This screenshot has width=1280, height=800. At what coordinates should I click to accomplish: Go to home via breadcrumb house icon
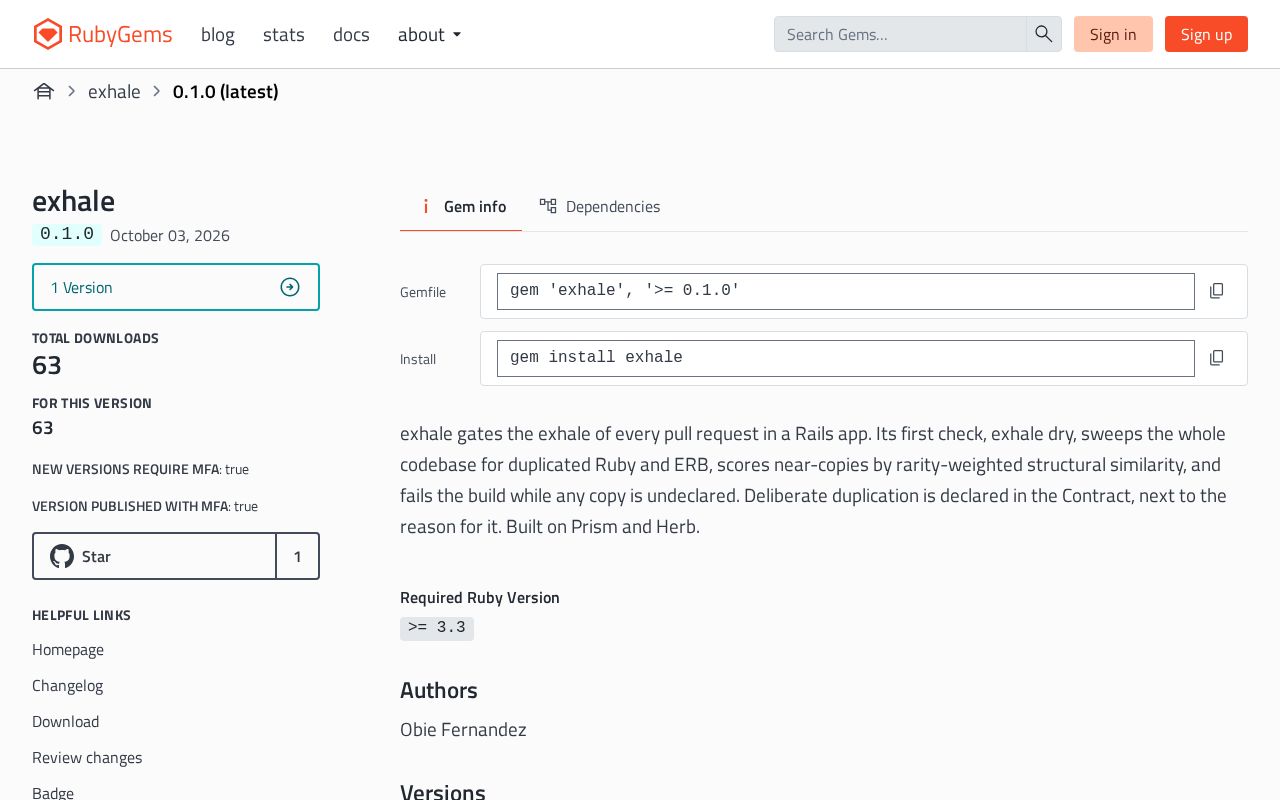(43, 92)
